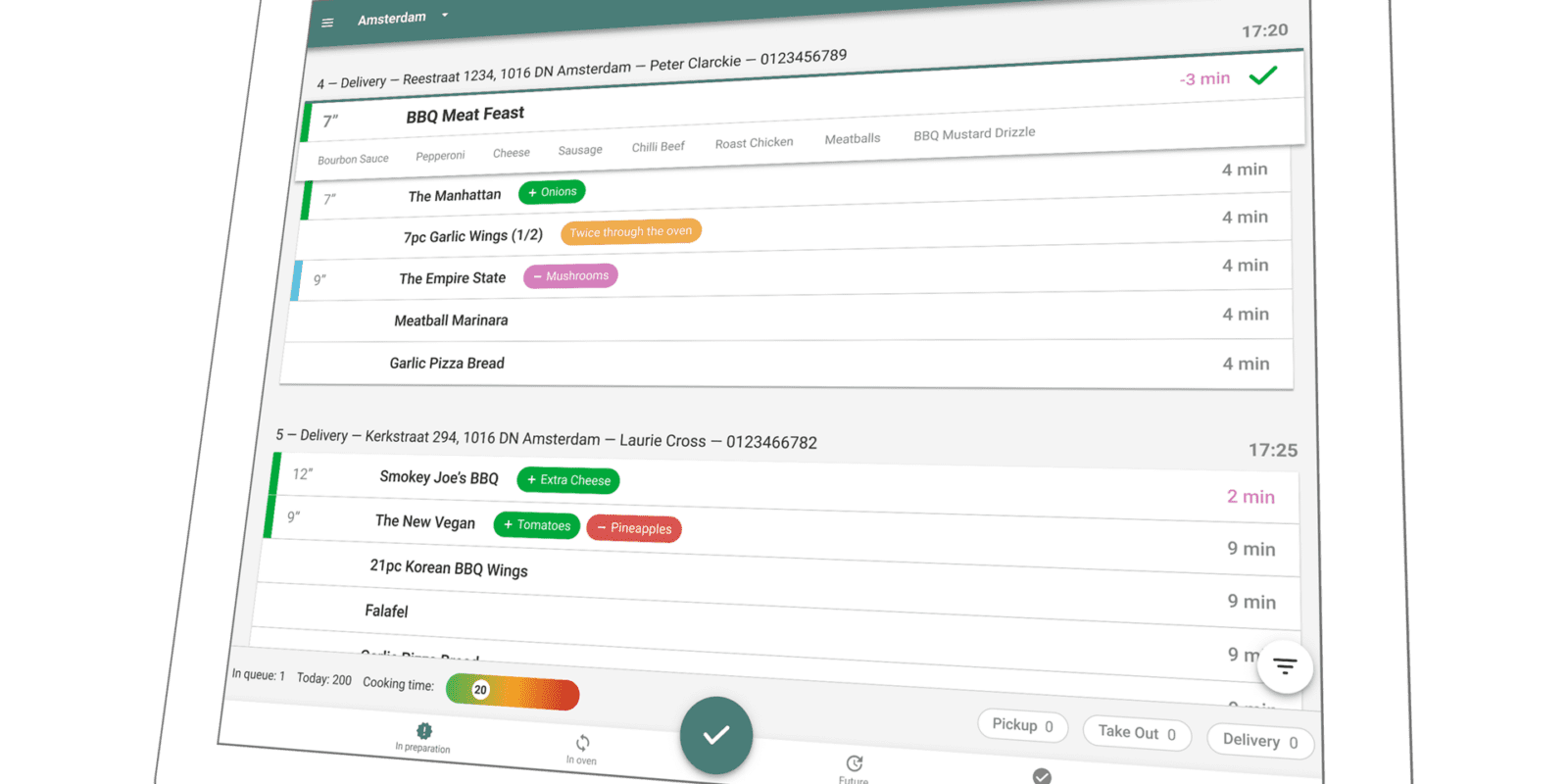
Task: Switch to the In preparation tab
Action: click(423, 737)
